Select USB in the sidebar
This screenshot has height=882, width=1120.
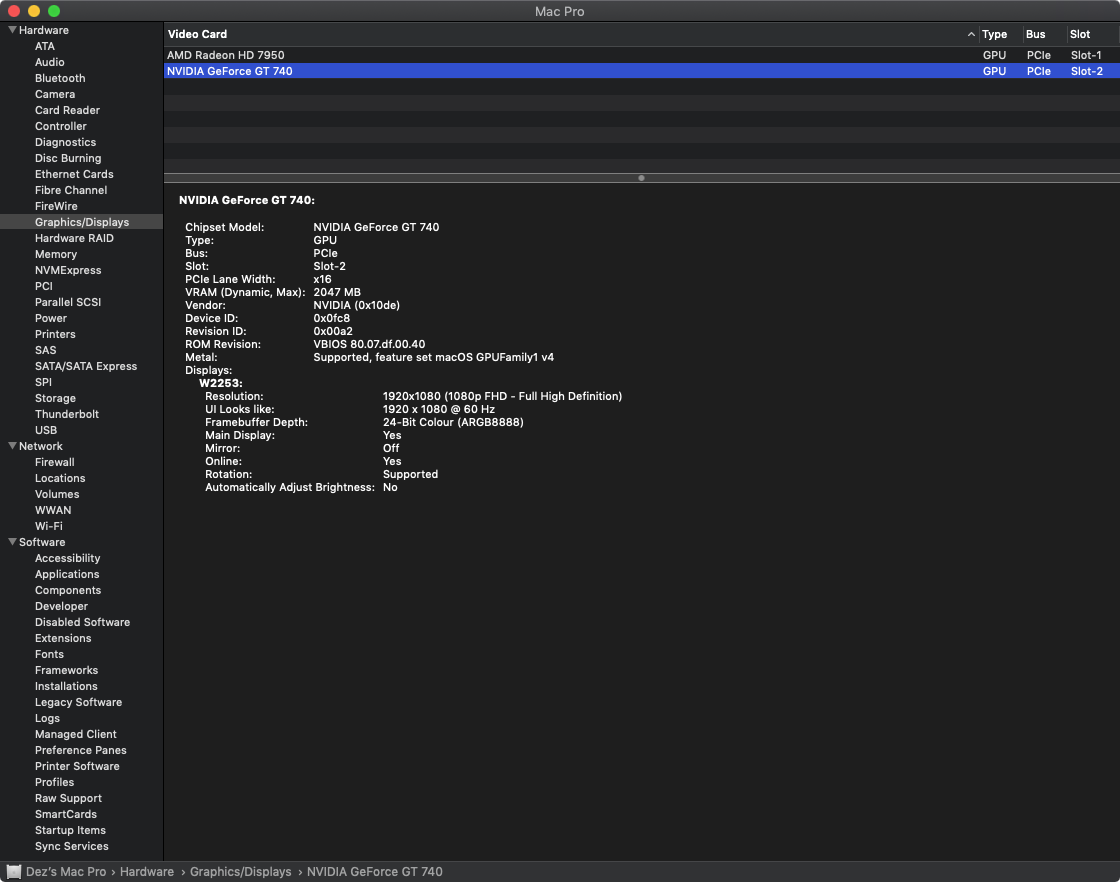pyautogui.click(x=46, y=430)
